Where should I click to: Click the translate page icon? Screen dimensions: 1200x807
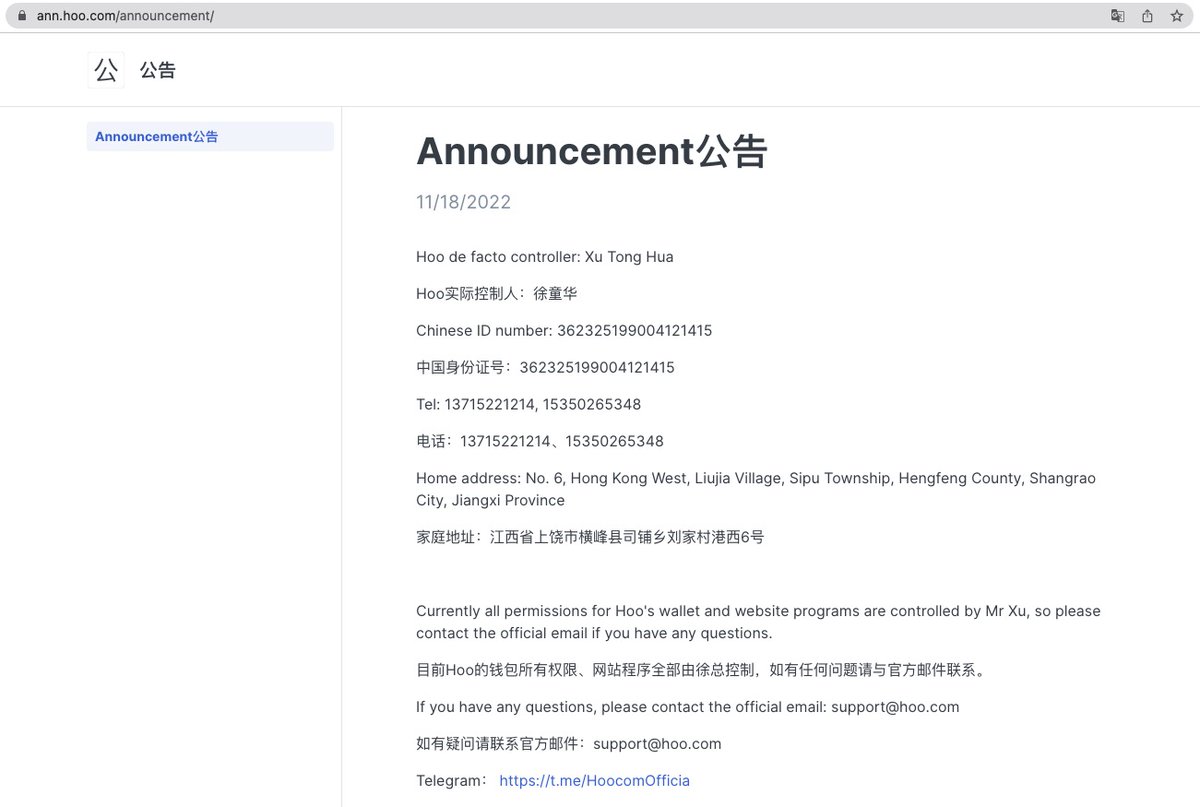click(x=1118, y=16)
